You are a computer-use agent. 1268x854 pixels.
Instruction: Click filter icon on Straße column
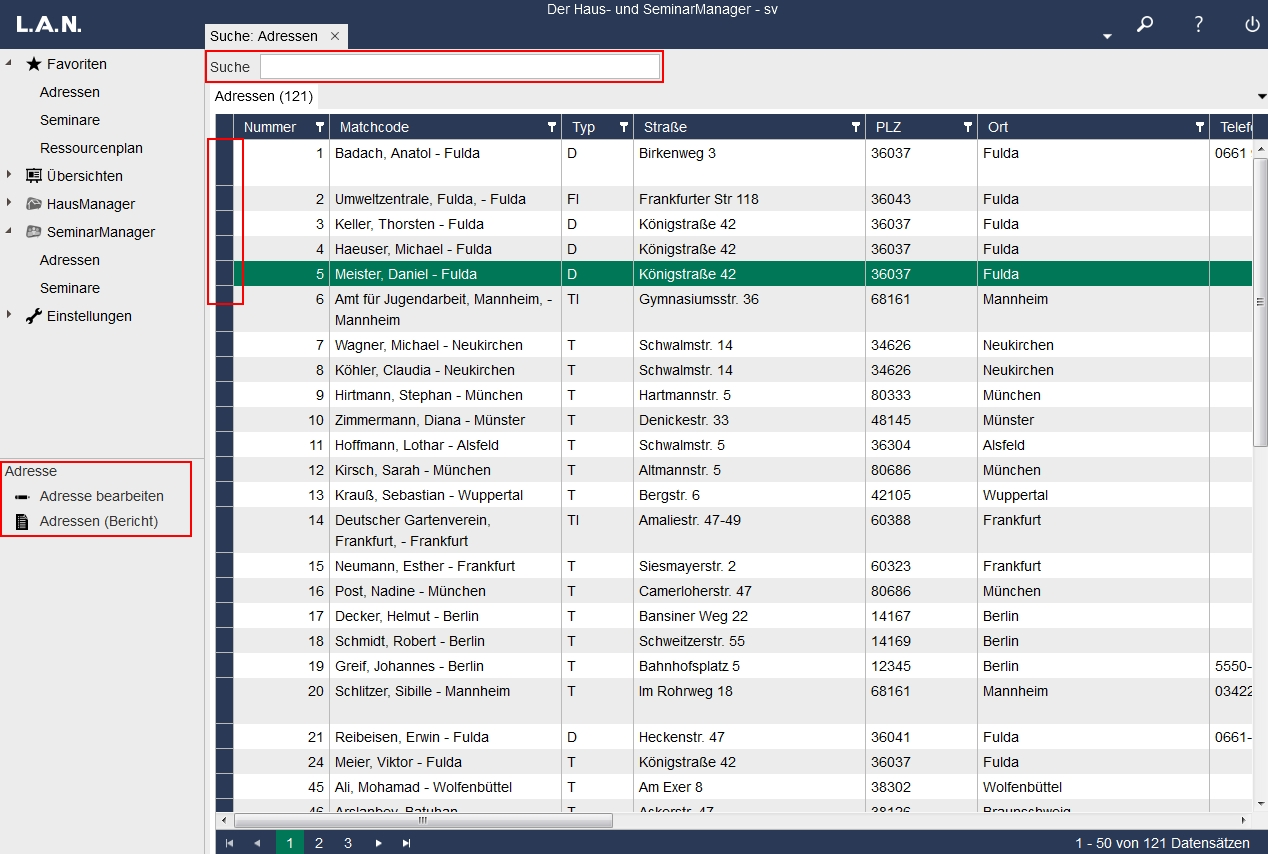coord(855,127)
